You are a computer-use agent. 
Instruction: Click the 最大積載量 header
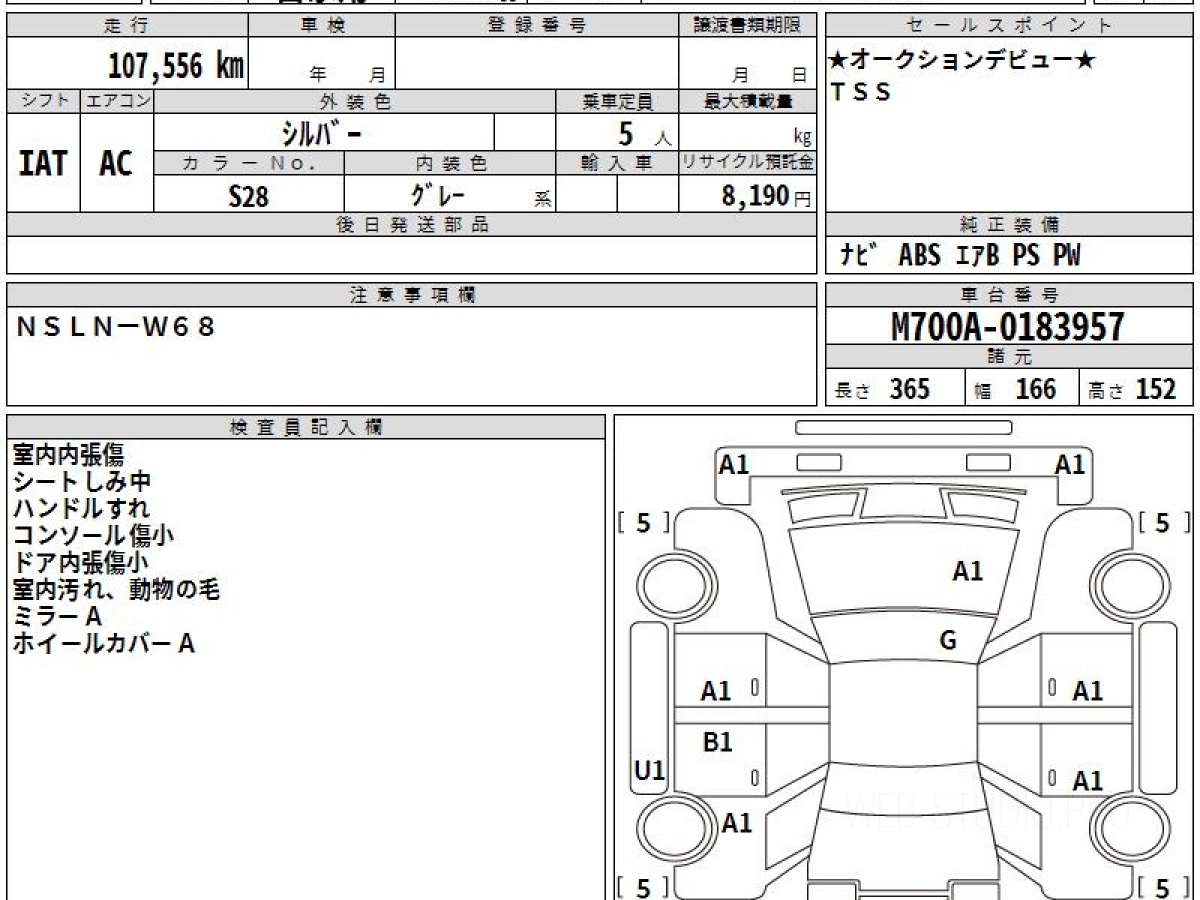(x=747, y=101)
